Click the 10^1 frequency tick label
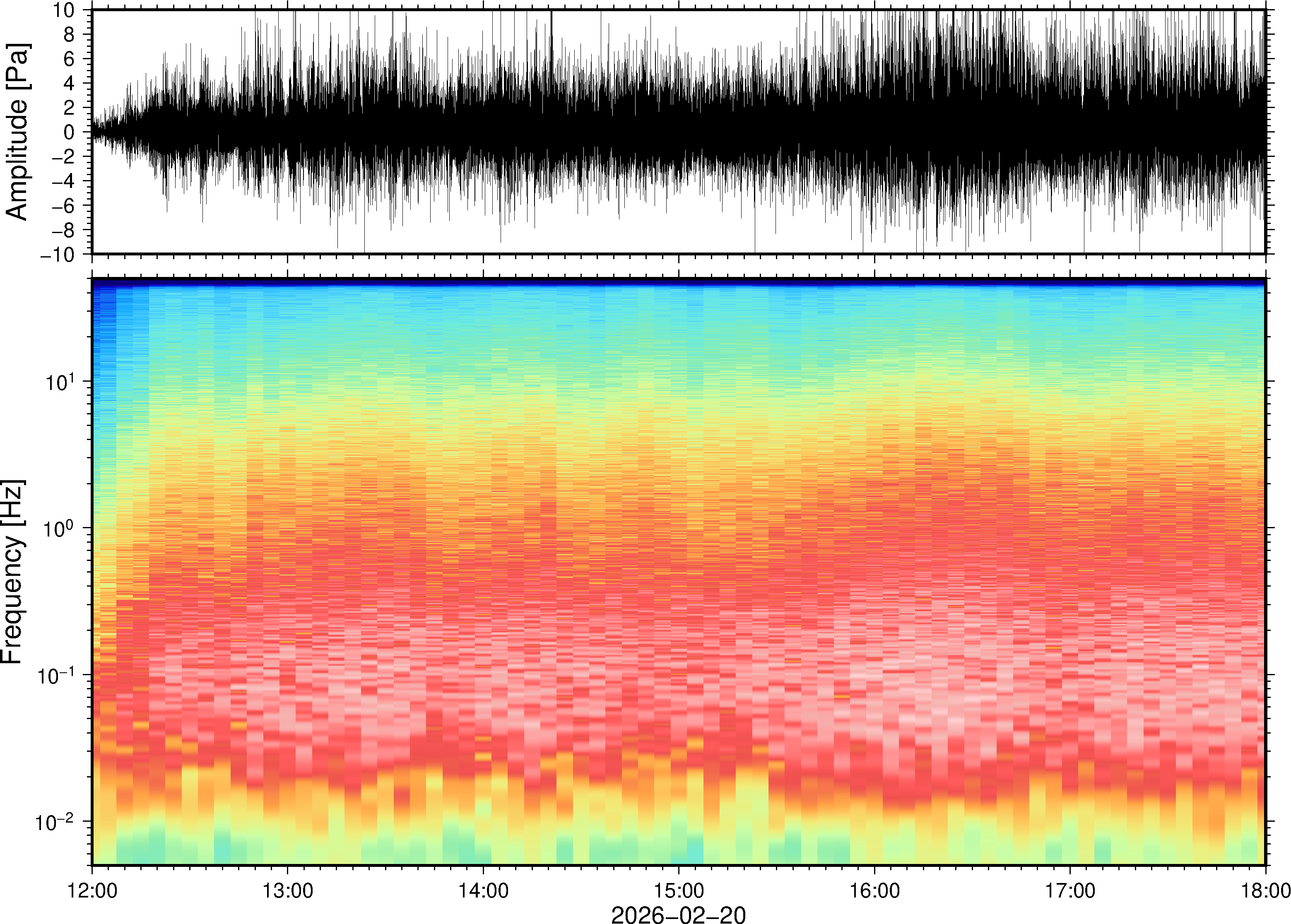Screen dimensions: 1291x924 pyautogui.click(x=60, y=383)
